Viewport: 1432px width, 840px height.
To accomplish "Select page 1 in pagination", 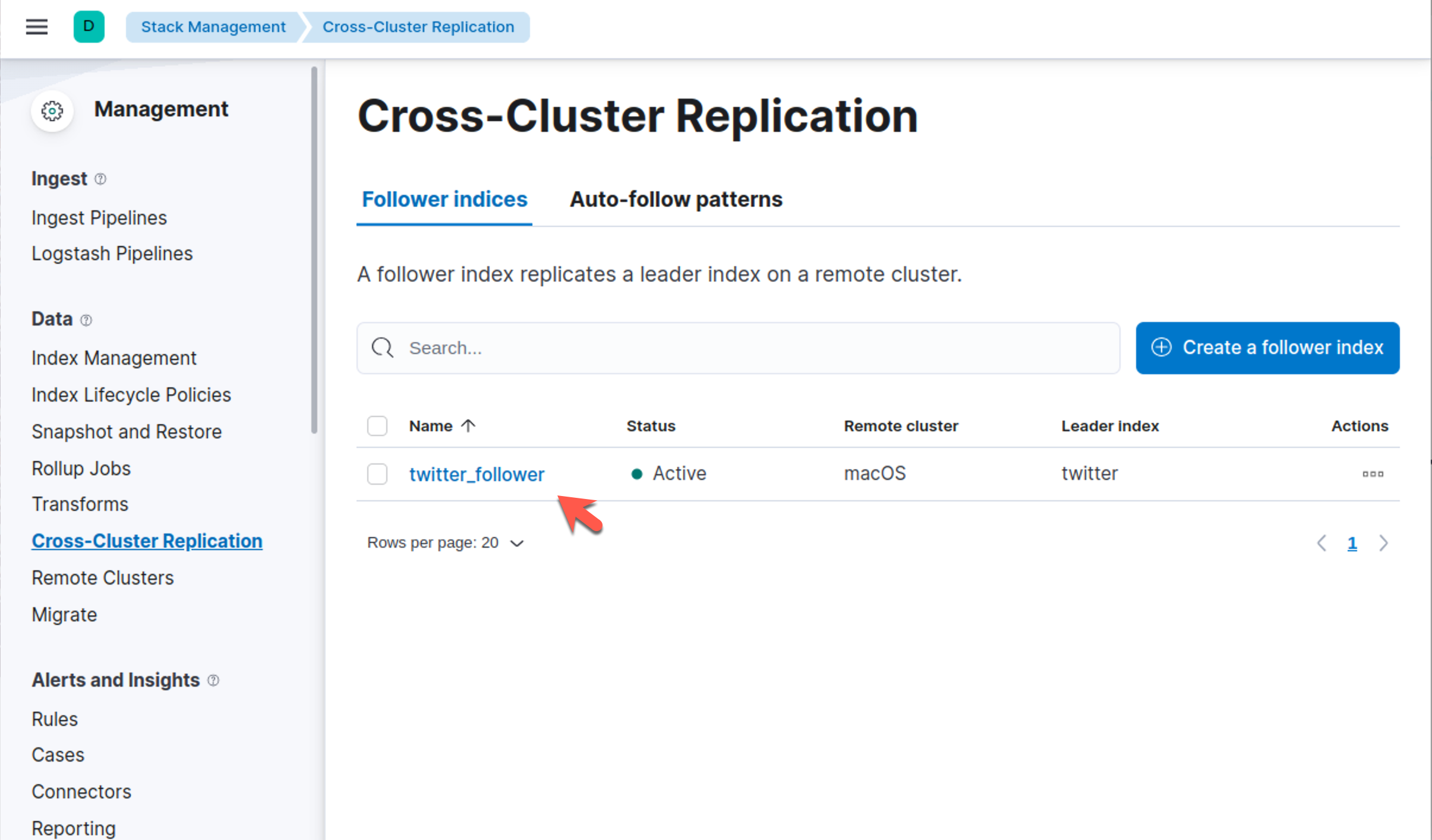I will pos(1352,542).
